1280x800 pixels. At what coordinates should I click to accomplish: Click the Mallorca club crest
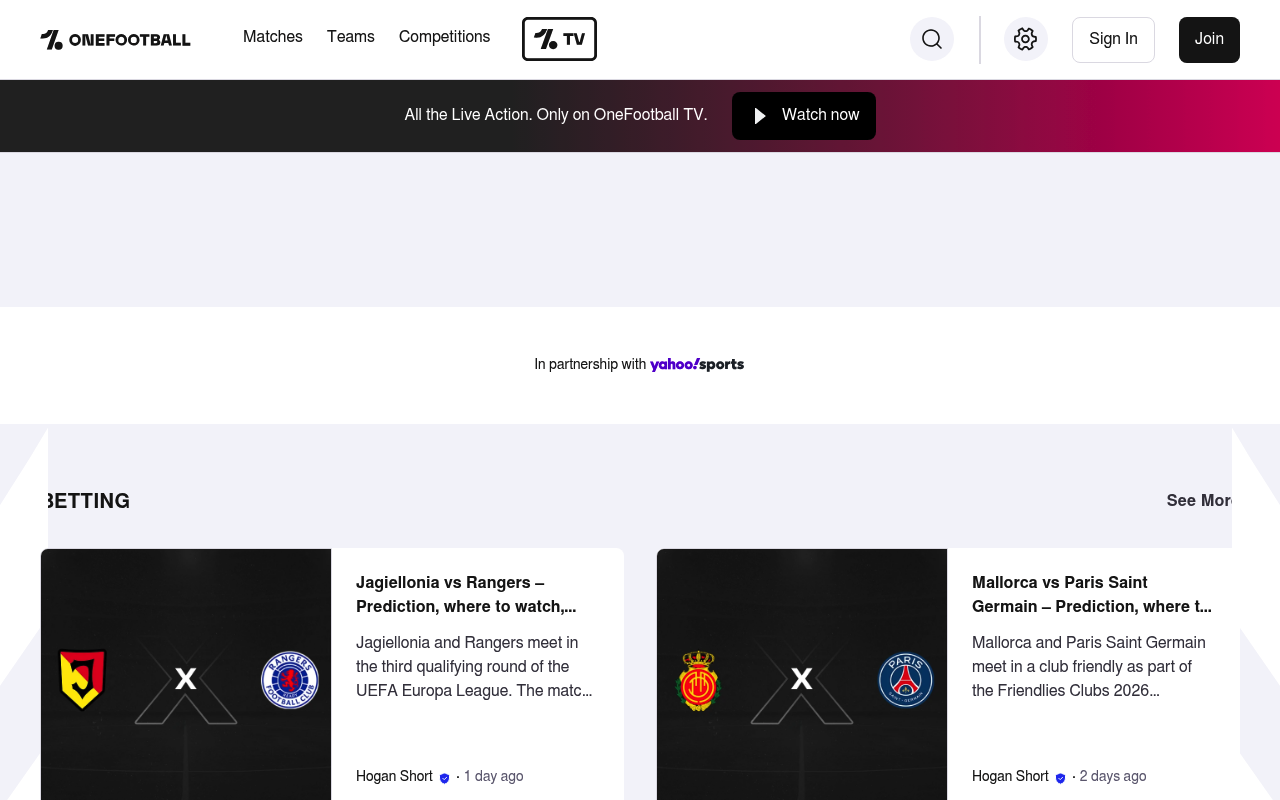[x=699, y=680]
